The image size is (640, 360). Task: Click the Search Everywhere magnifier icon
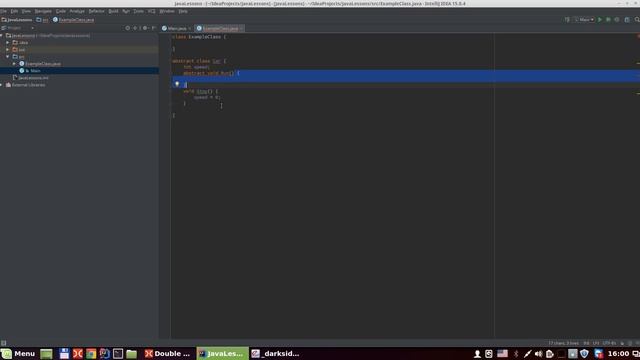coord(637,20)
